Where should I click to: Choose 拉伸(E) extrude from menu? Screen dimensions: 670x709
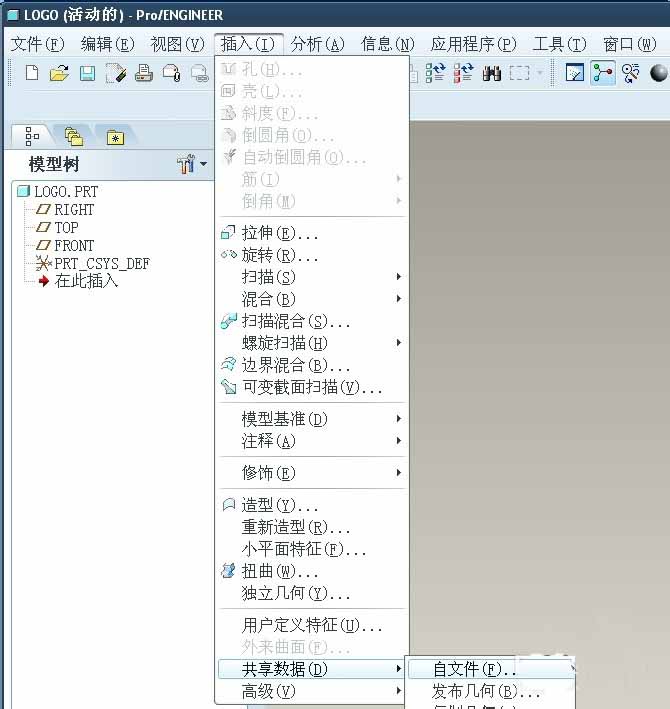(x=312, y=233)
